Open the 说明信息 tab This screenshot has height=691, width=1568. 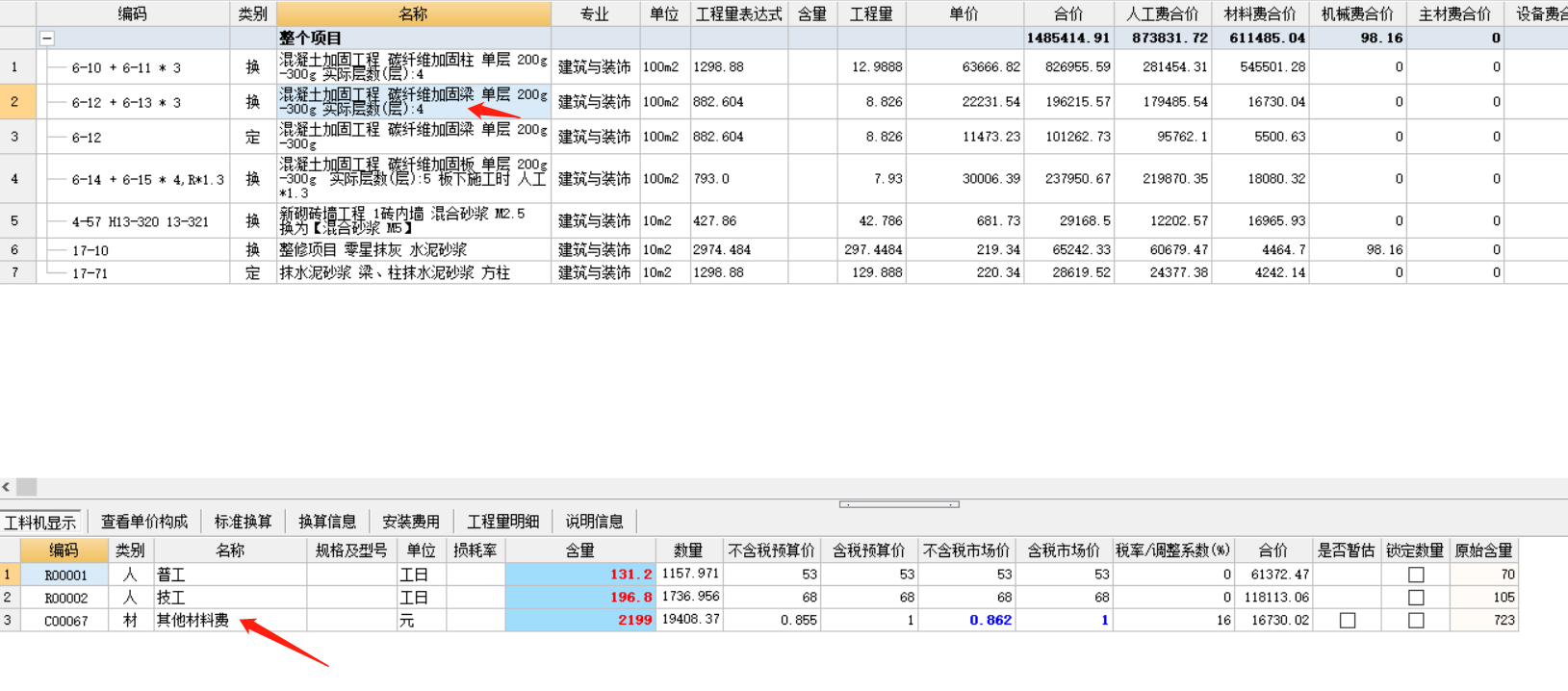pos(594,522)
